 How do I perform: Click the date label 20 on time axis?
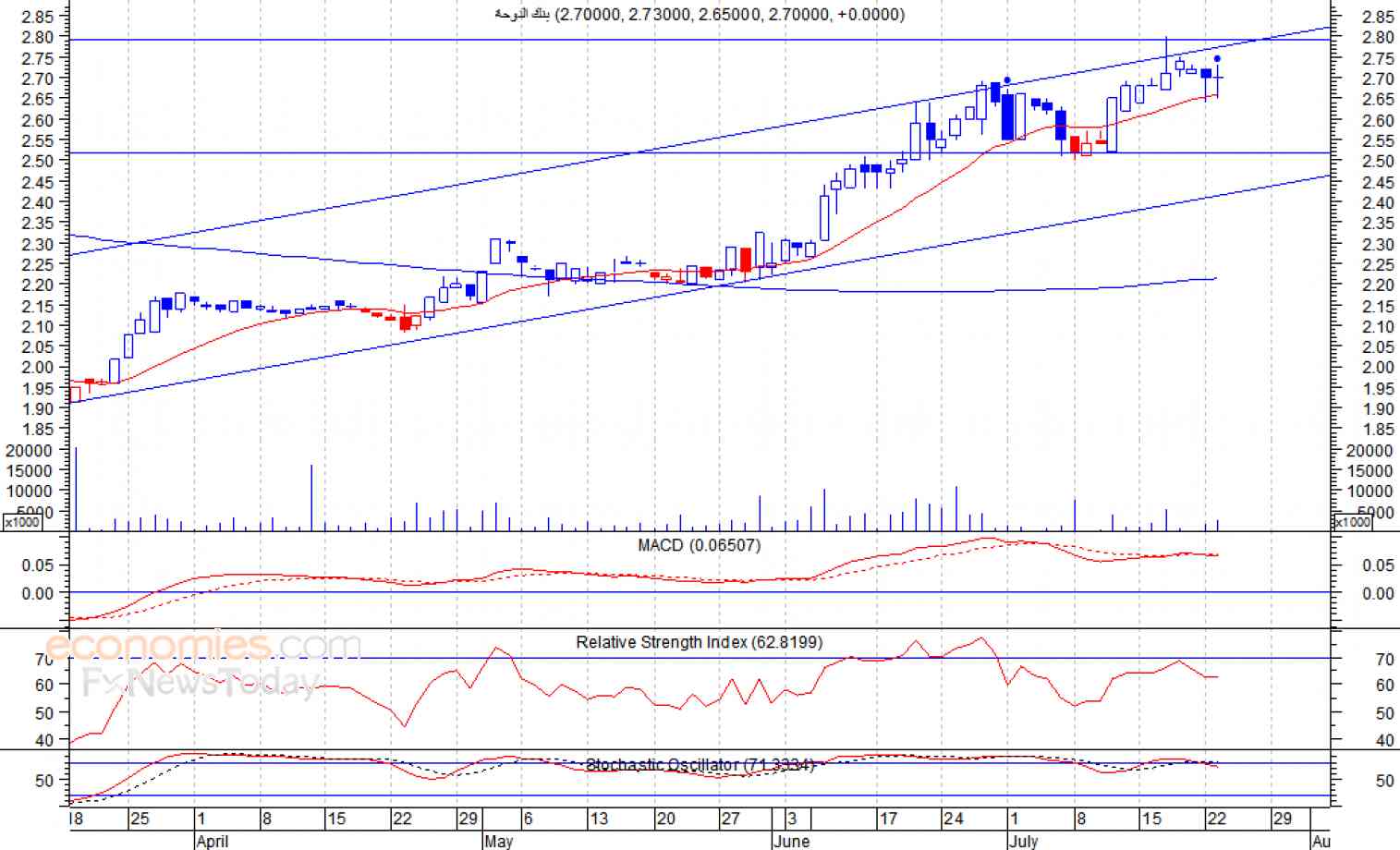click(x=665, y=819)
